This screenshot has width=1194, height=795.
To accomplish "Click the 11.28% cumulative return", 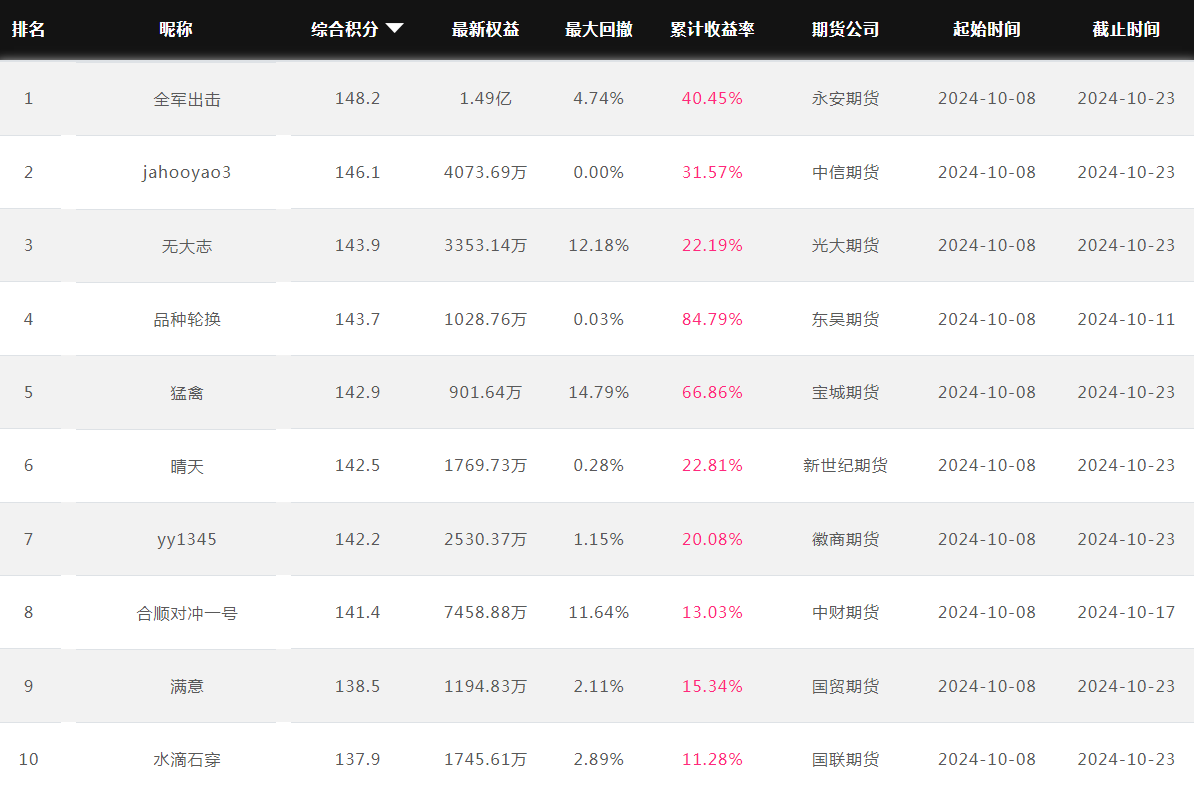I will pos(712,759).
